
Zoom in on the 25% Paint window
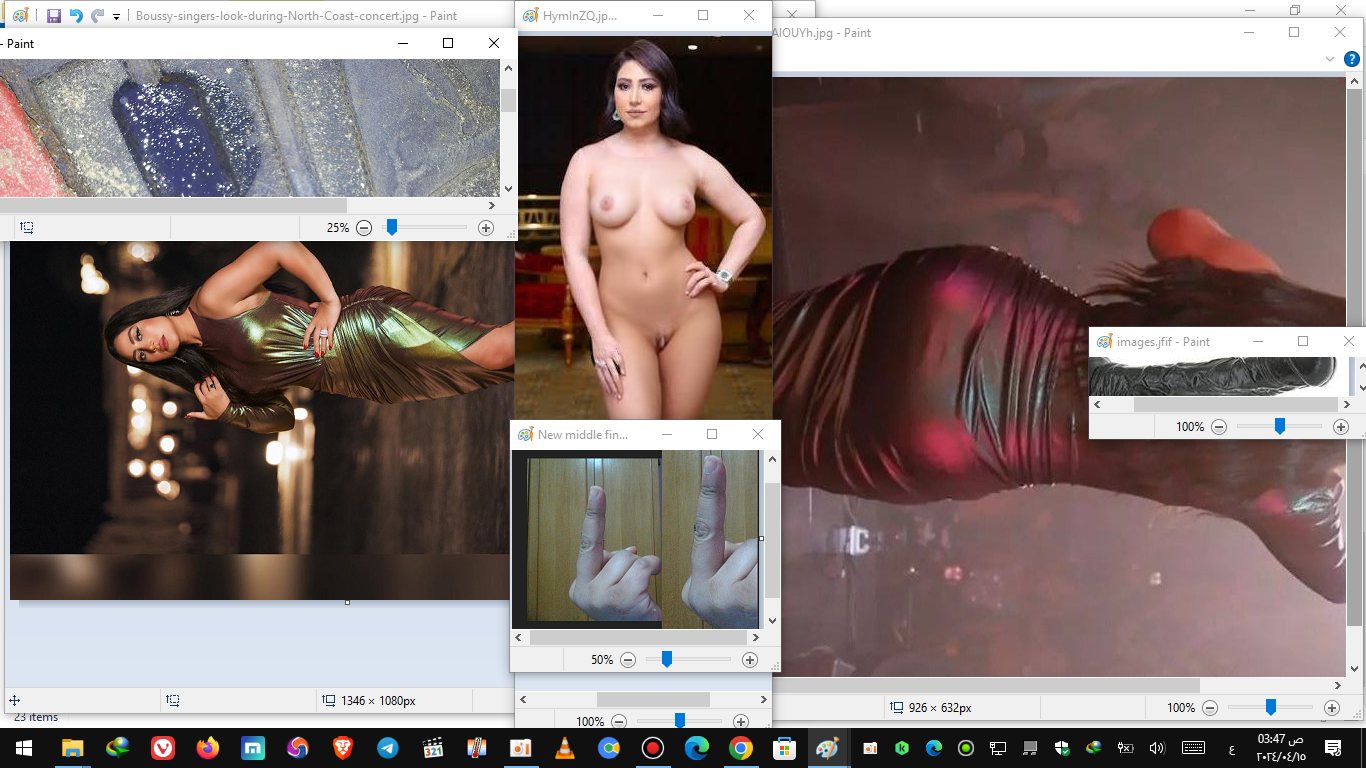pos(486,228)
